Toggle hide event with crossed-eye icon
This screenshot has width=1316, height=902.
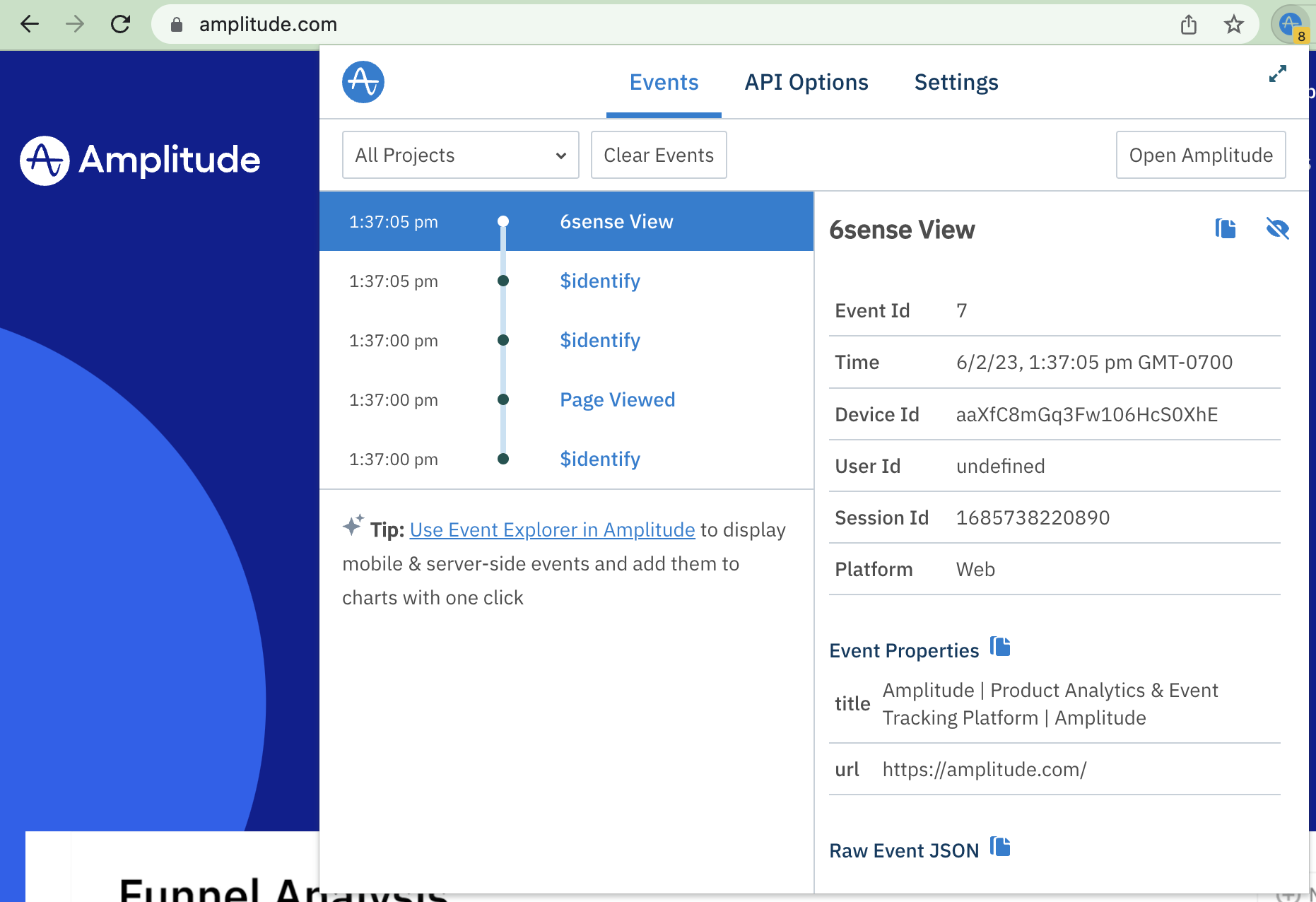coord(1277,228)
